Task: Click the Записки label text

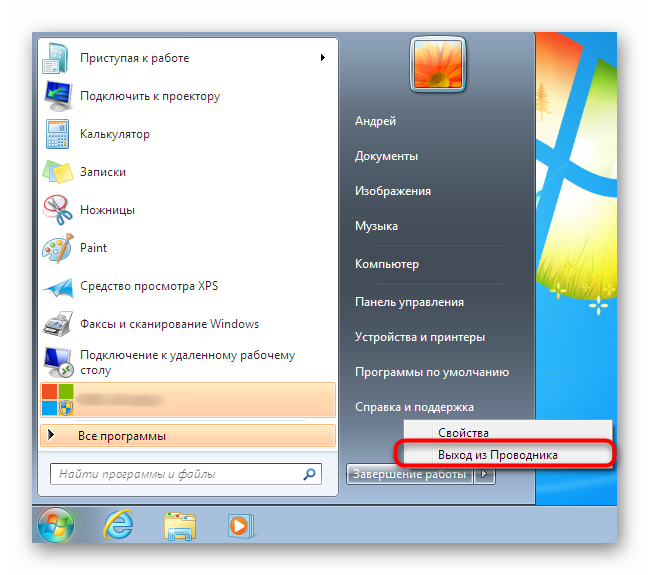Action: point(103,172)
